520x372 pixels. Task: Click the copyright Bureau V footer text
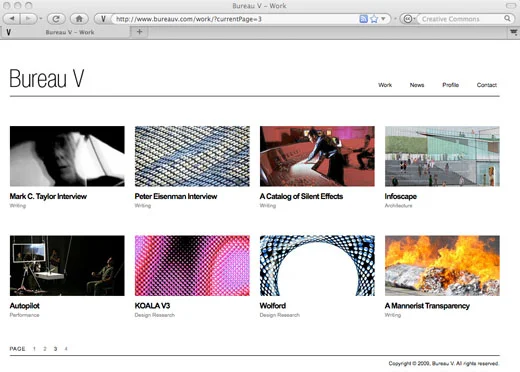pyautogui.click(x=443, y=363)
